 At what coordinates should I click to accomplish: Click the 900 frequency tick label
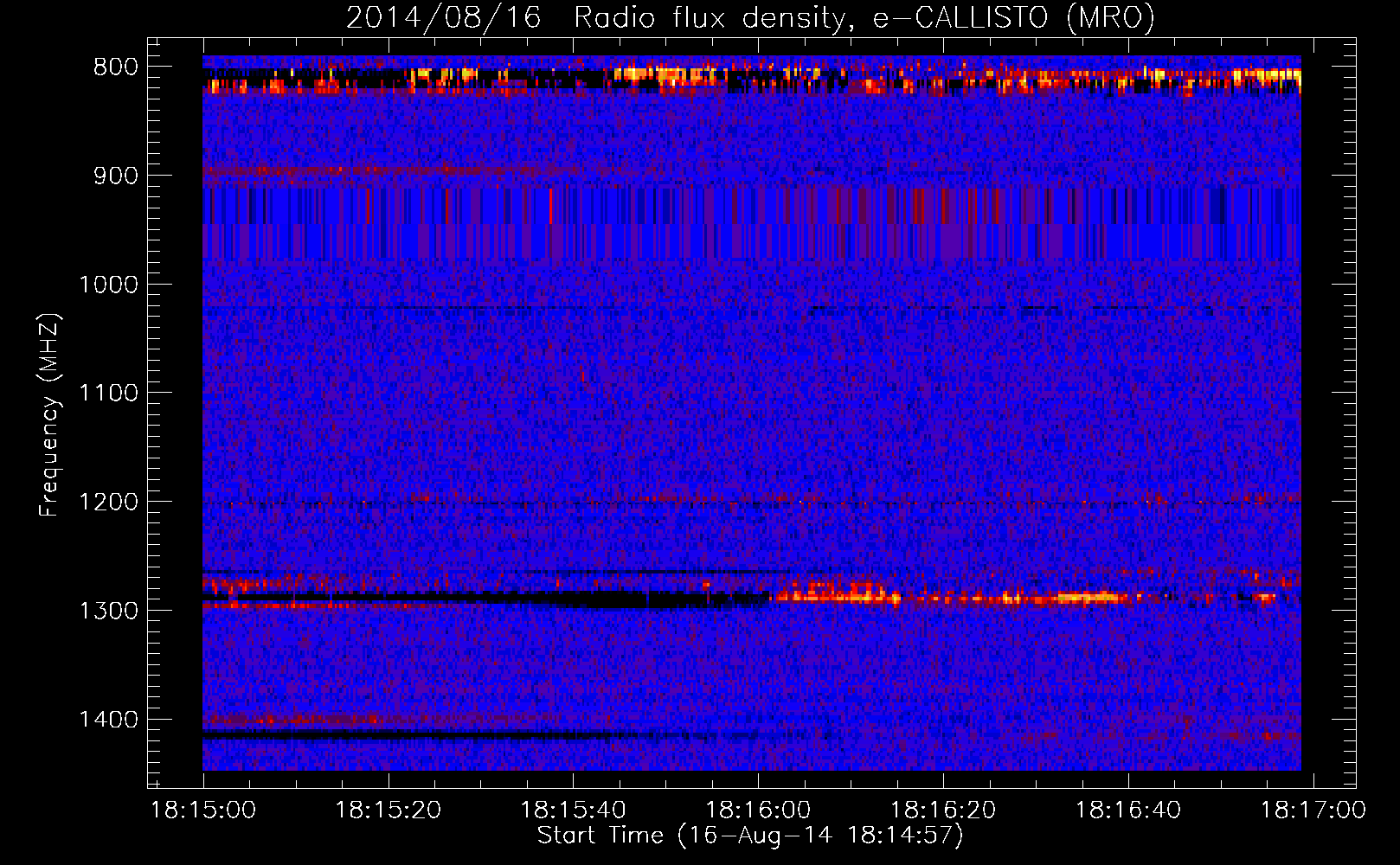[116, 176]
